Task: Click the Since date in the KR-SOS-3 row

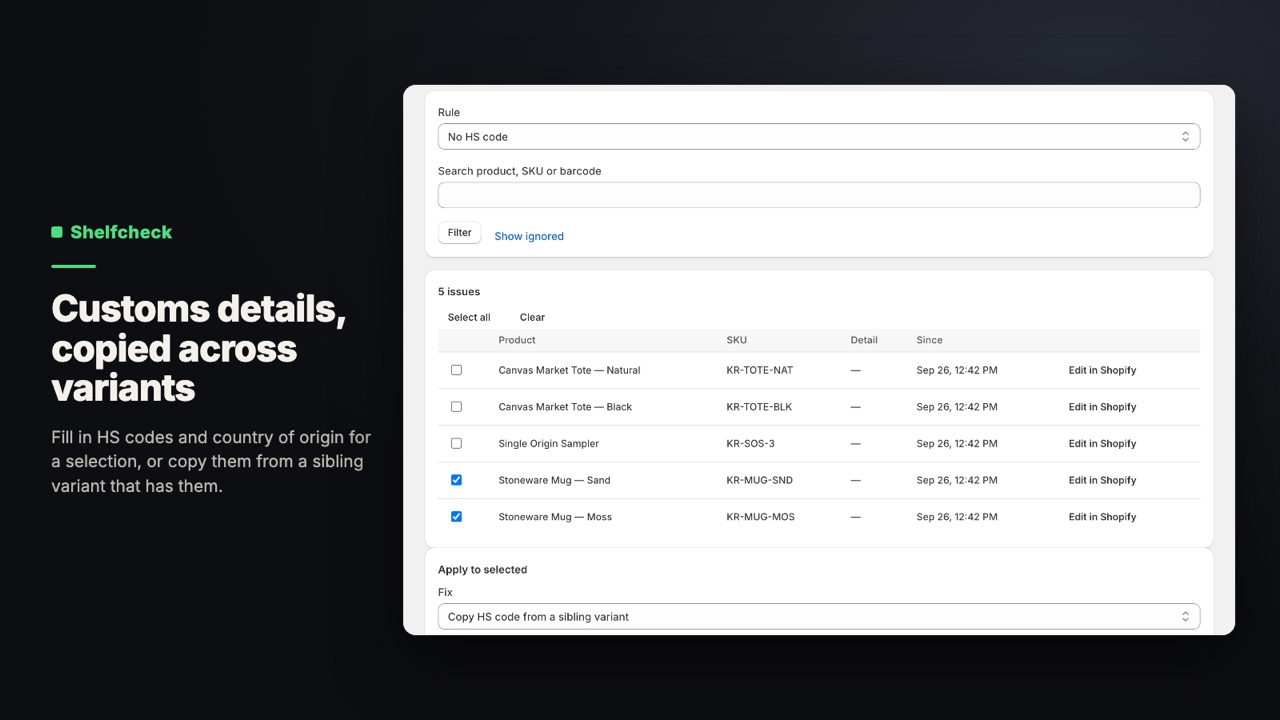Action: click(957, 443)
